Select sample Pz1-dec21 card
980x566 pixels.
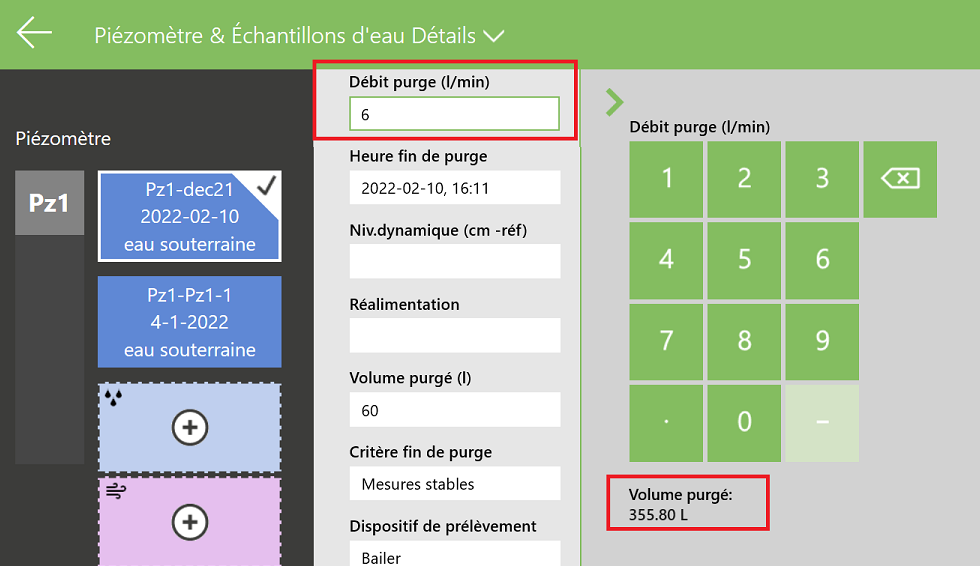click(189, 216)
